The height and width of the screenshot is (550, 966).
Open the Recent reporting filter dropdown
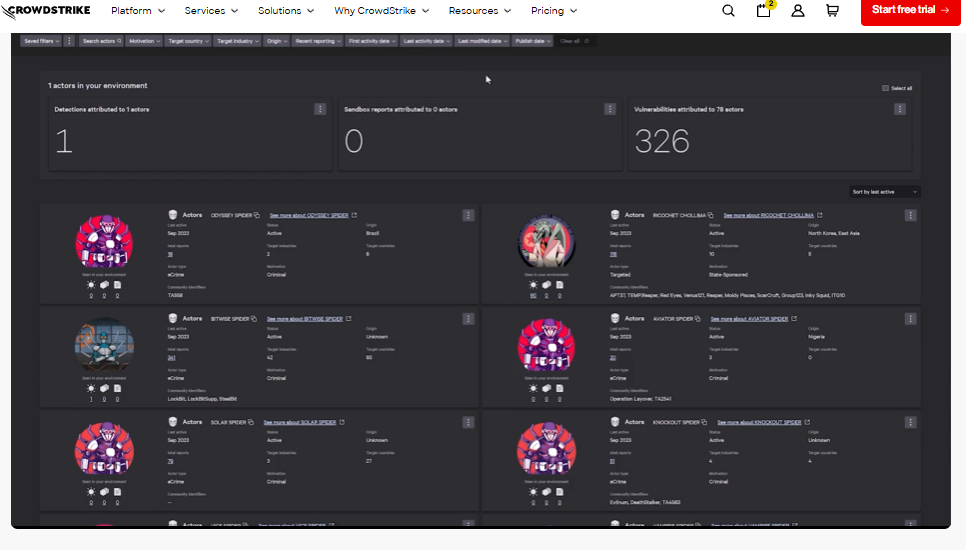click(318, 41)
